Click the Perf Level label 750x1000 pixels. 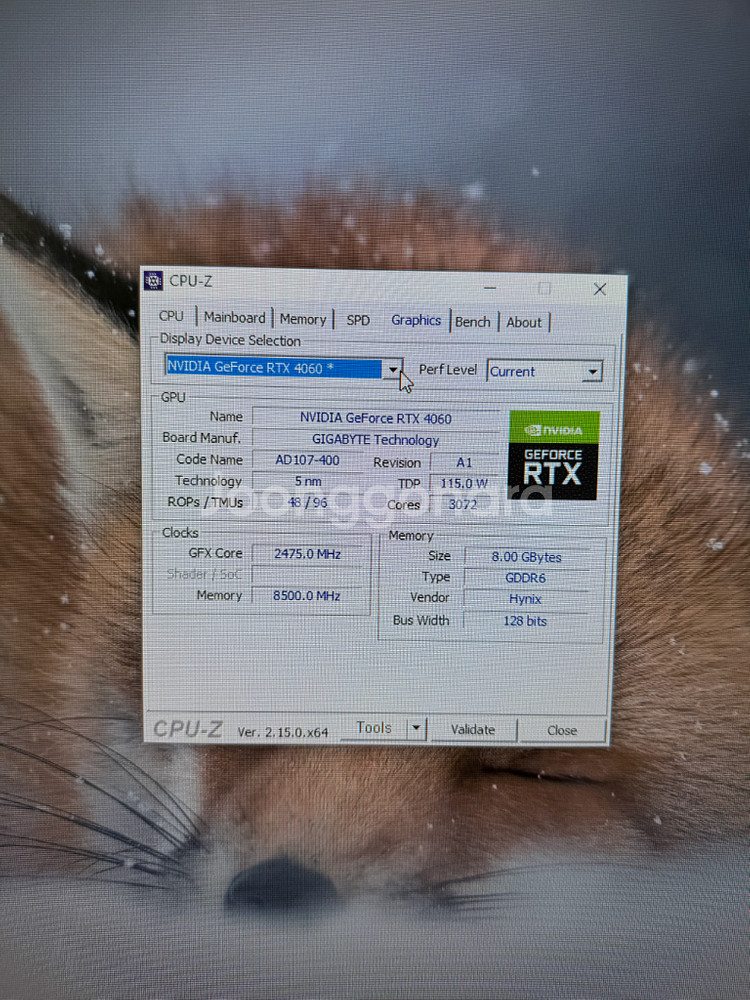[448, 370]
